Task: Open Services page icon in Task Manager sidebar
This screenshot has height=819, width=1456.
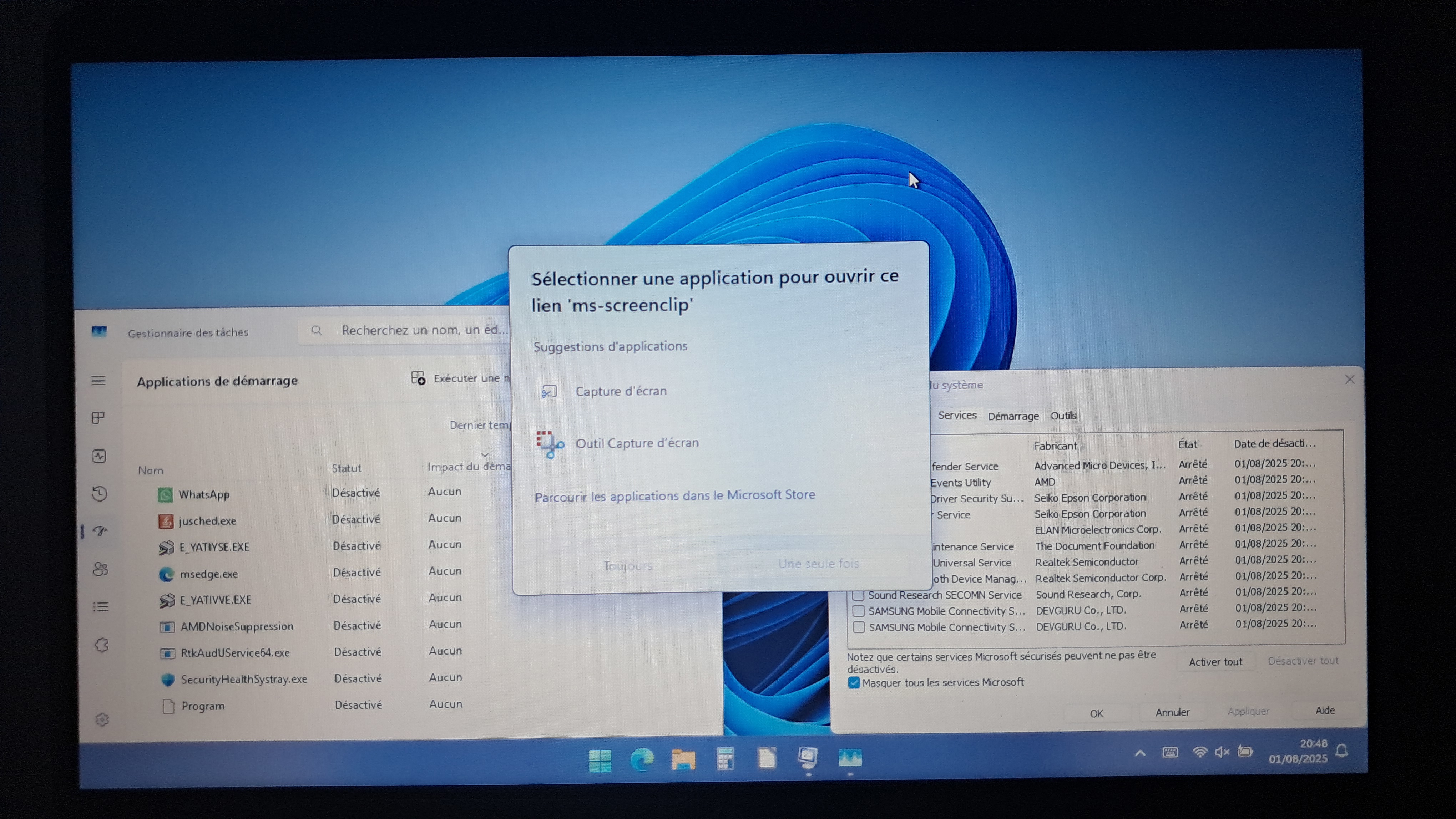Action: click(x=102, y=645)
